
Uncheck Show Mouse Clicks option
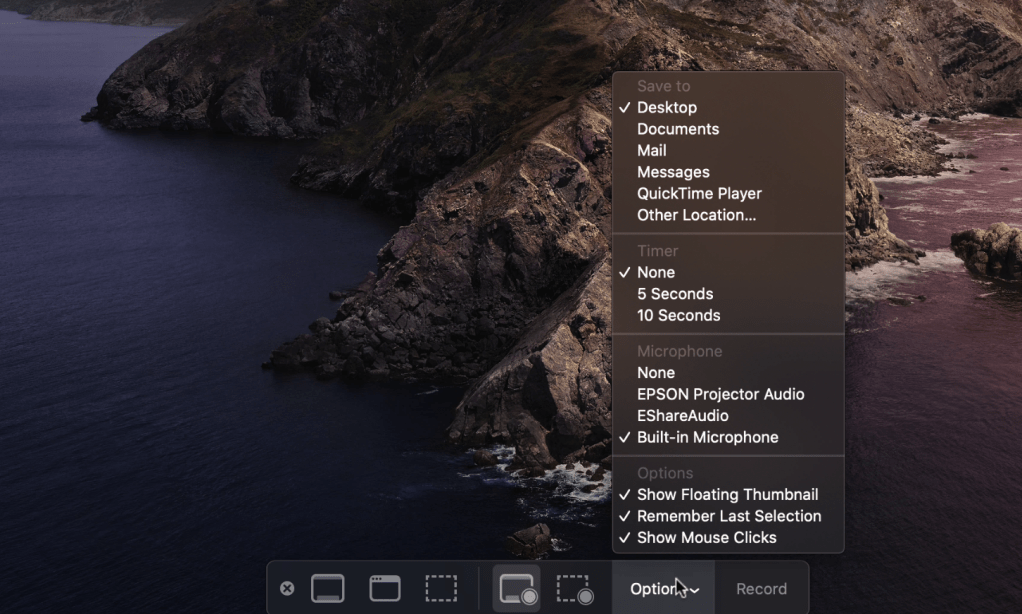[x=706, y=537]
